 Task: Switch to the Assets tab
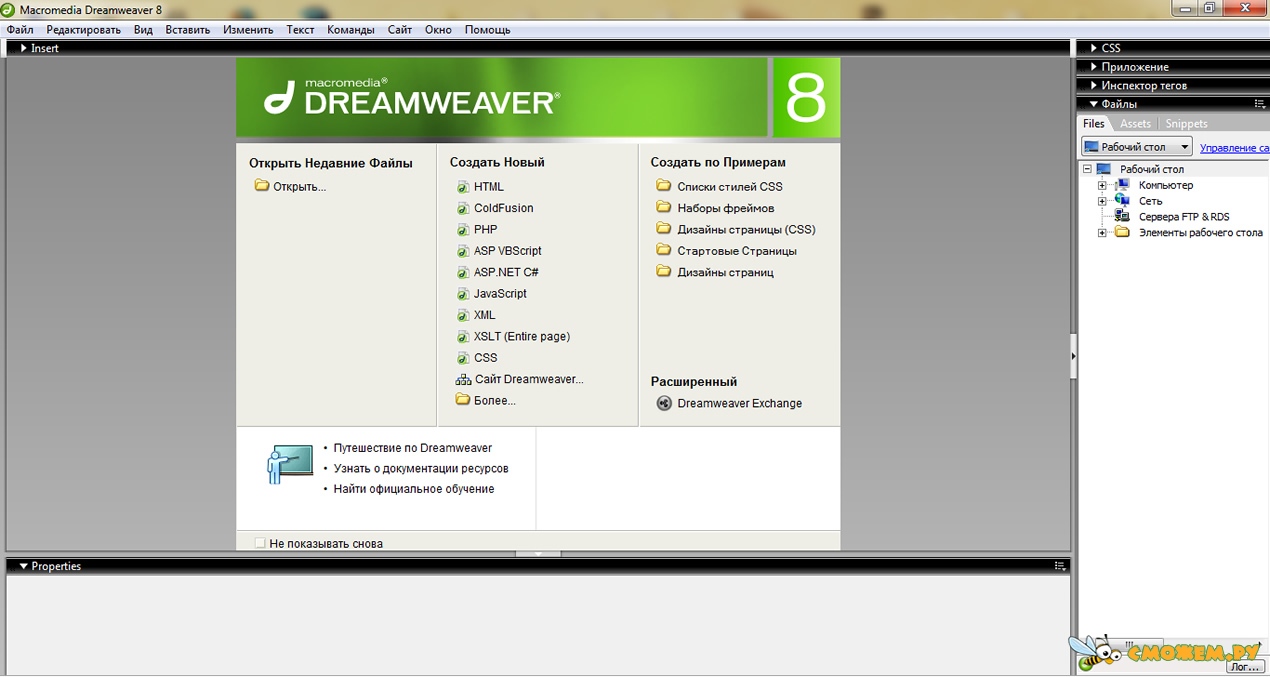click(1135, 124)
